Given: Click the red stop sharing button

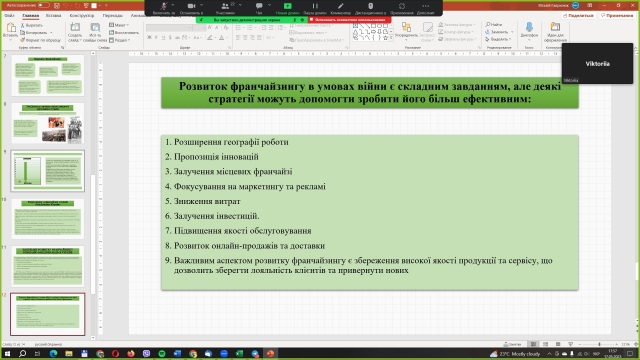Looking at the screenshot, I should (x=350, y=20).
